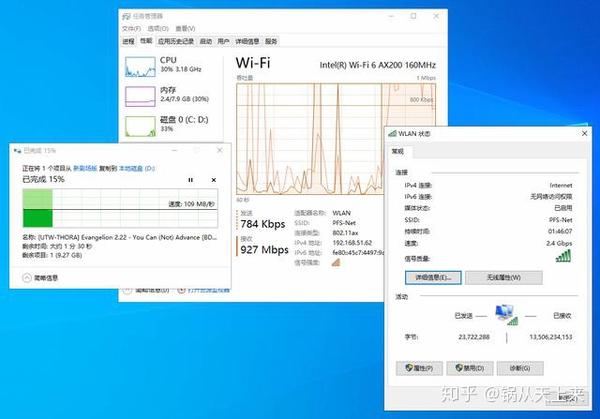The image size is (600, 419).
Task: Select the 磁盘 0 (C: D:) thumbnail graph
Action: (140, 126)
